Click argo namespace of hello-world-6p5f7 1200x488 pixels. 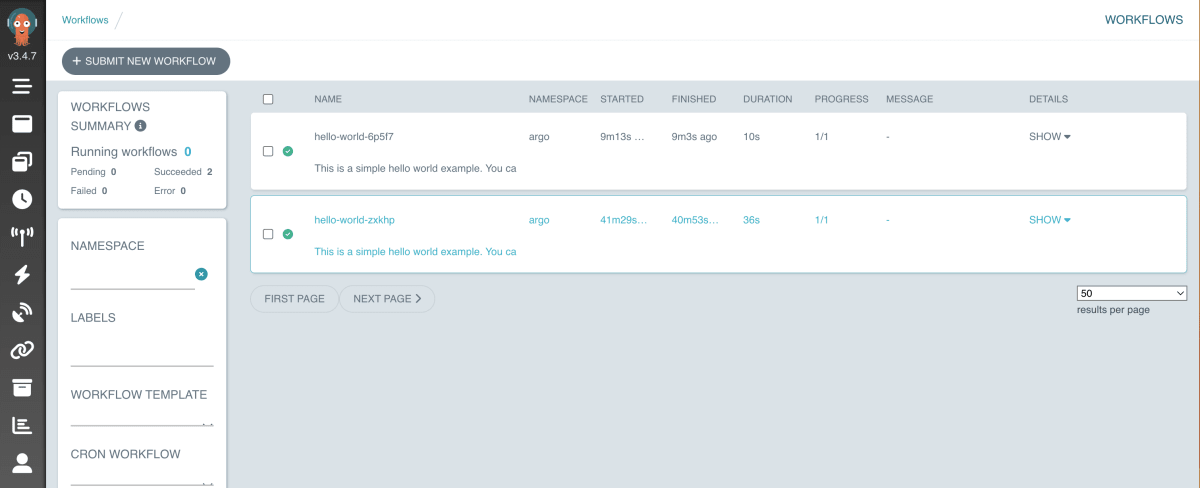point(539,136)
